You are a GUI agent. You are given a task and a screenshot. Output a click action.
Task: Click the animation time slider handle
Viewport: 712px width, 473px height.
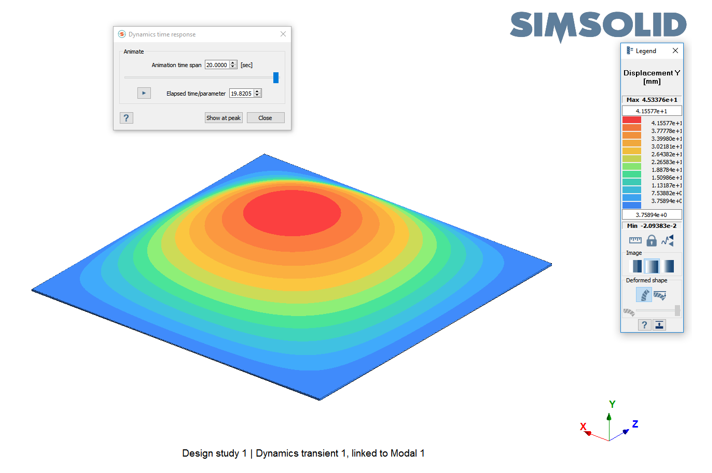pos(276,77)
